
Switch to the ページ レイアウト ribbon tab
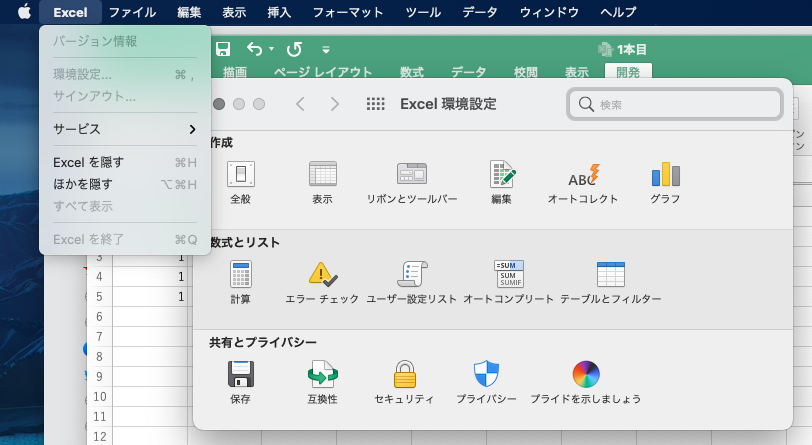323,72
